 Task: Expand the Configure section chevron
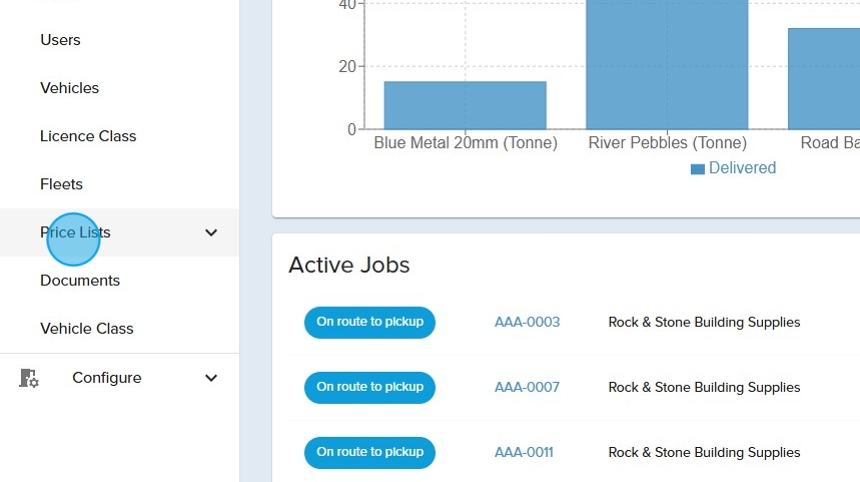pos(211,378)
